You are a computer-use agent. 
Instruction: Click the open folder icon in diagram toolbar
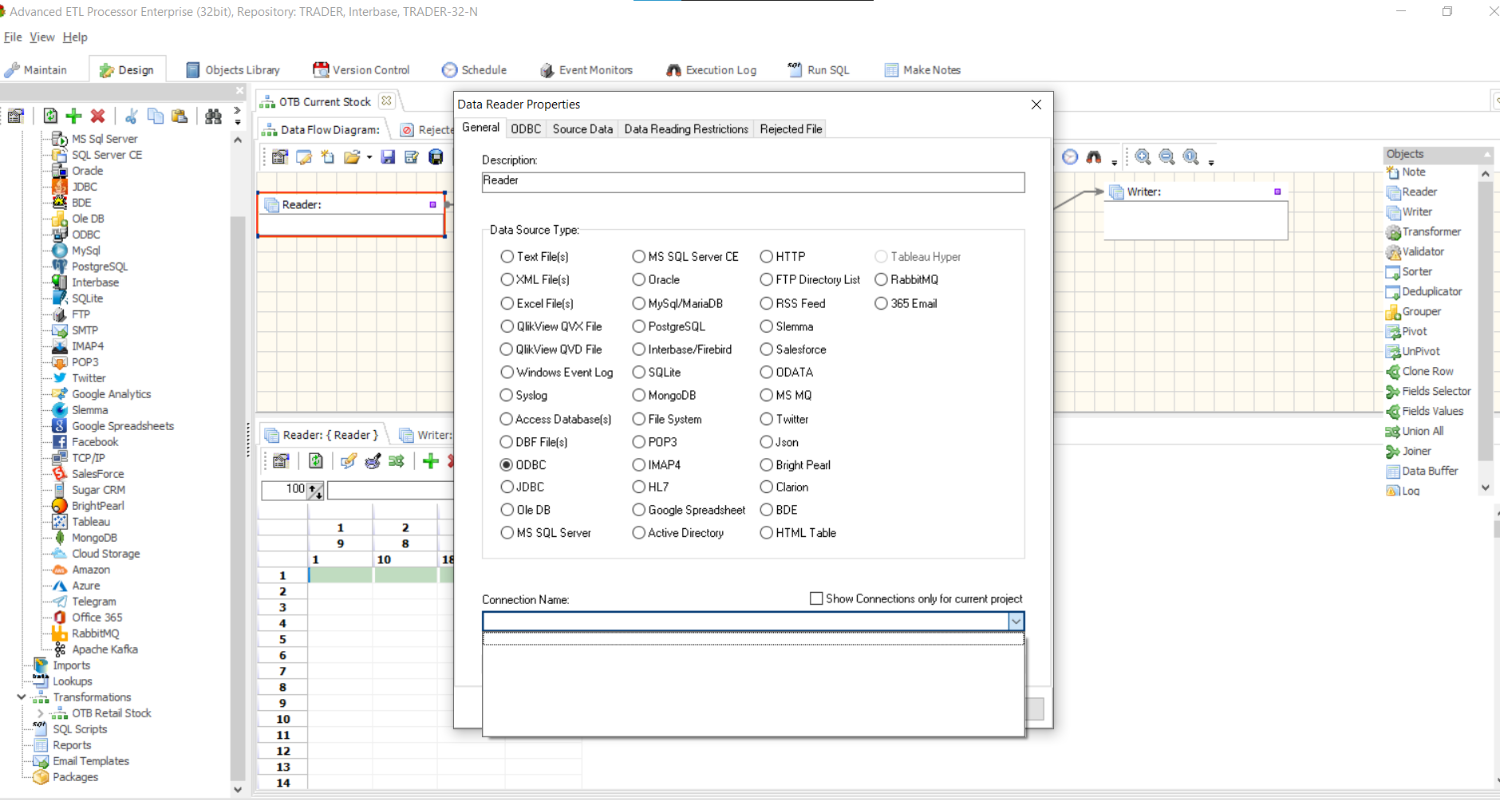coord(351,157)
